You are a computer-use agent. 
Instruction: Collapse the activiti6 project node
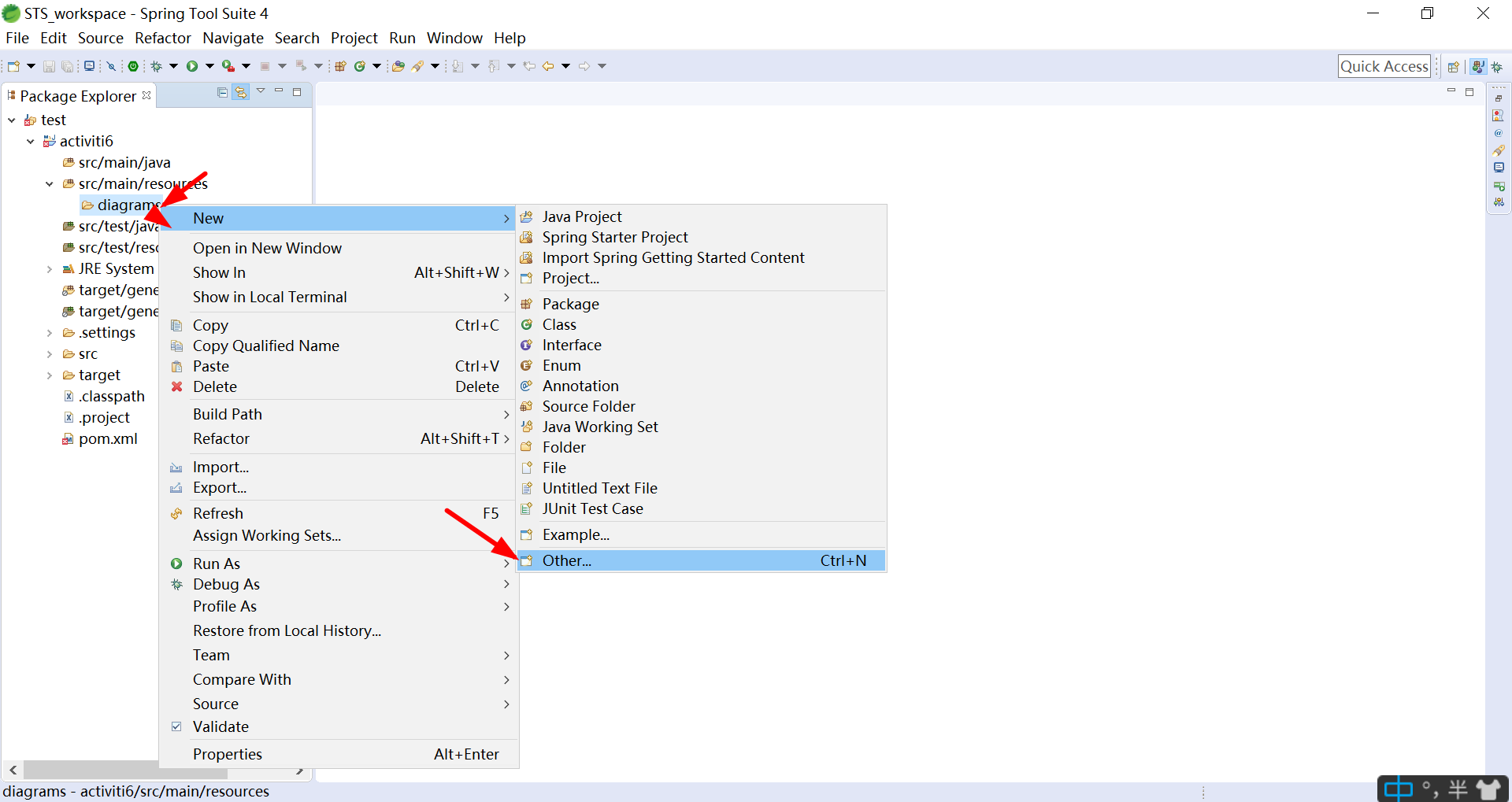pos(31,142)
